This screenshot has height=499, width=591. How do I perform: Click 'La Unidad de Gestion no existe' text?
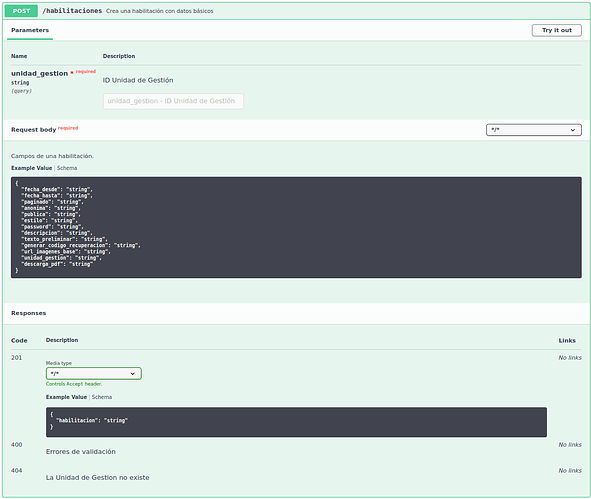[98, 478]
